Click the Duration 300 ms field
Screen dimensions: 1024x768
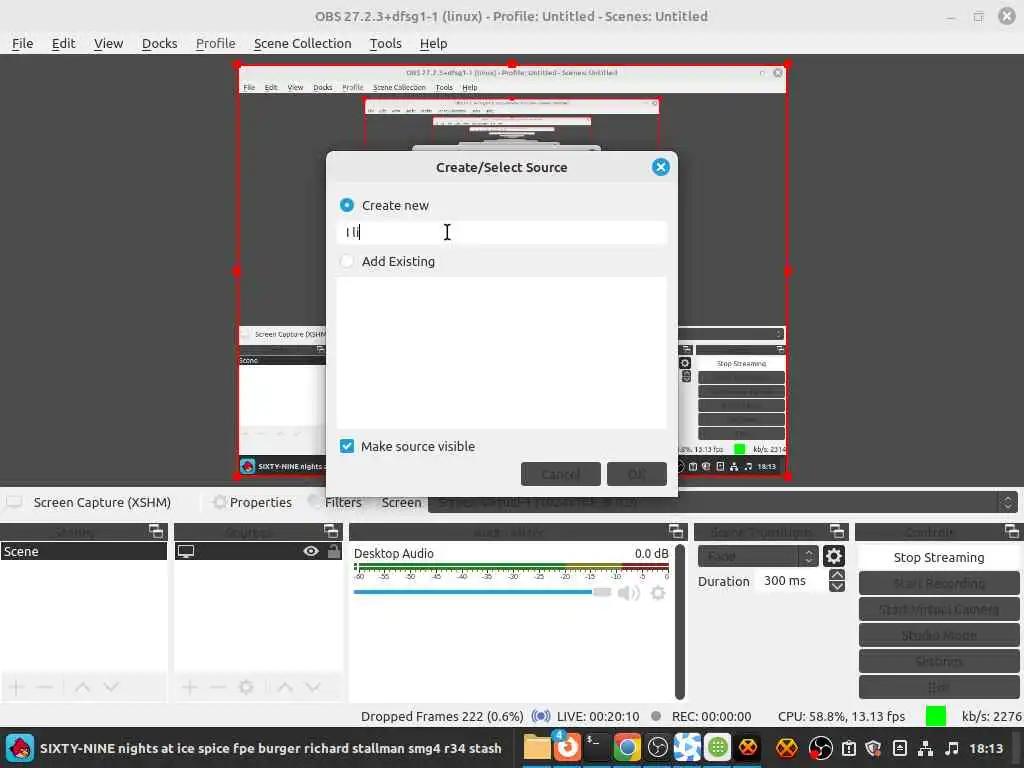[792, 581]
